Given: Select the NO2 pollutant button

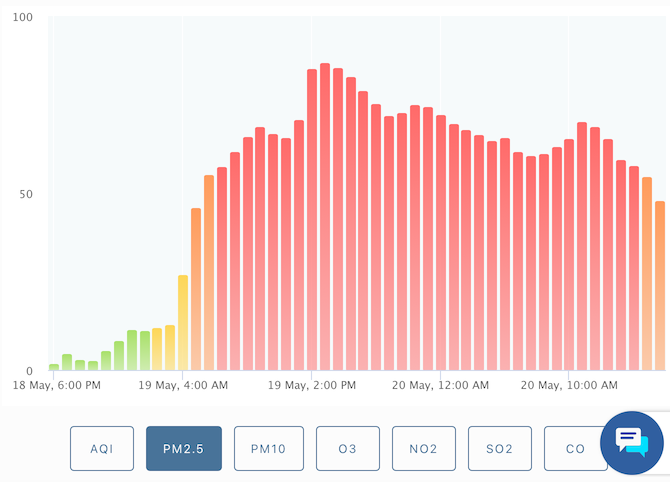Looking at the screenshot, I should click(x=424, y=448).
